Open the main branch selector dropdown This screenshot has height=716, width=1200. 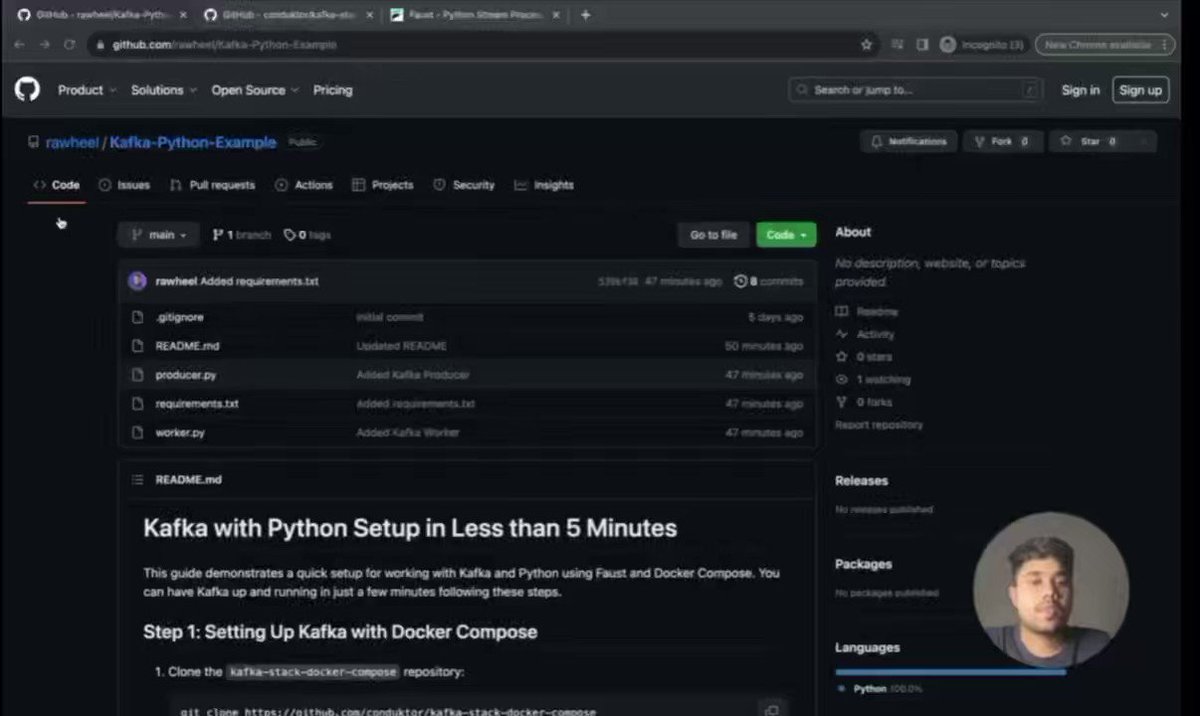(158, 235)
